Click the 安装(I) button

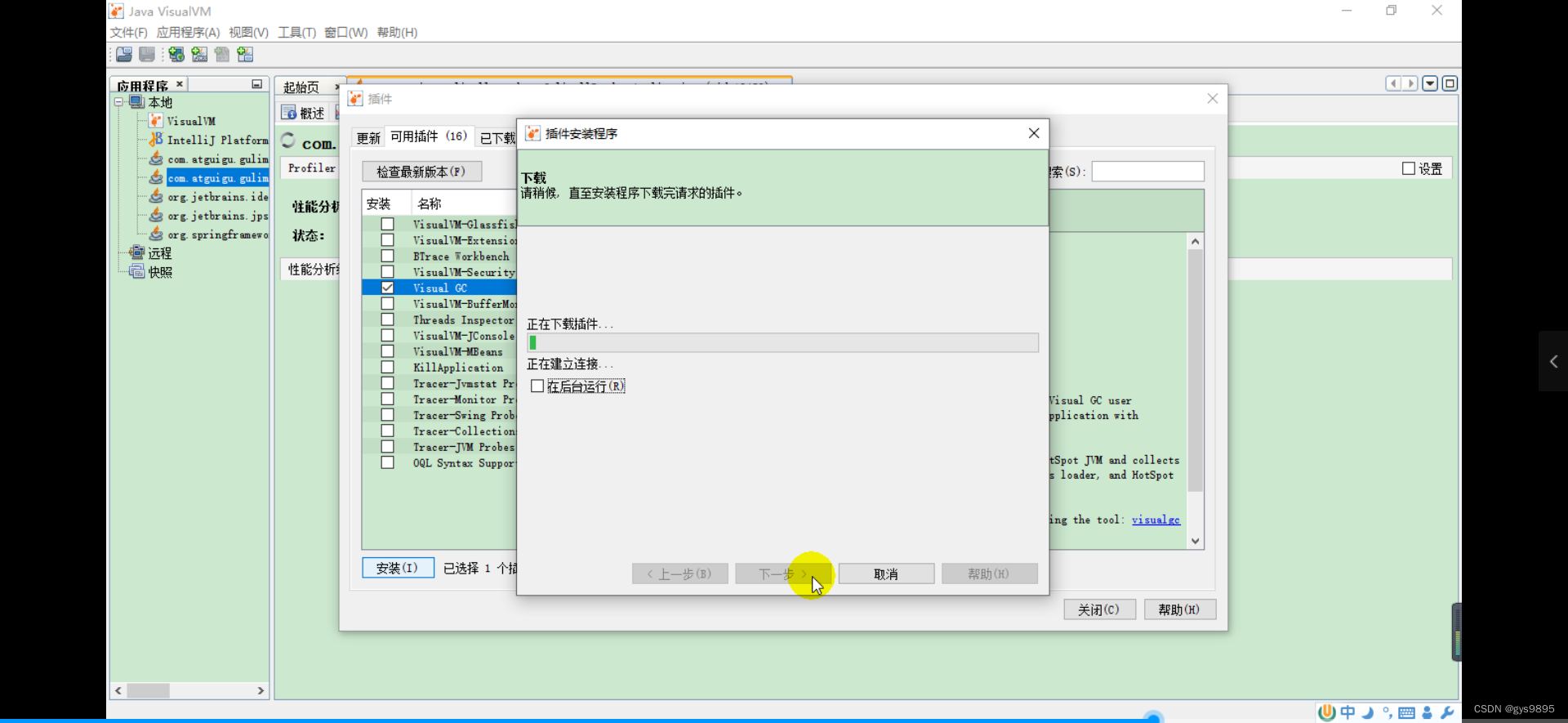398,568
